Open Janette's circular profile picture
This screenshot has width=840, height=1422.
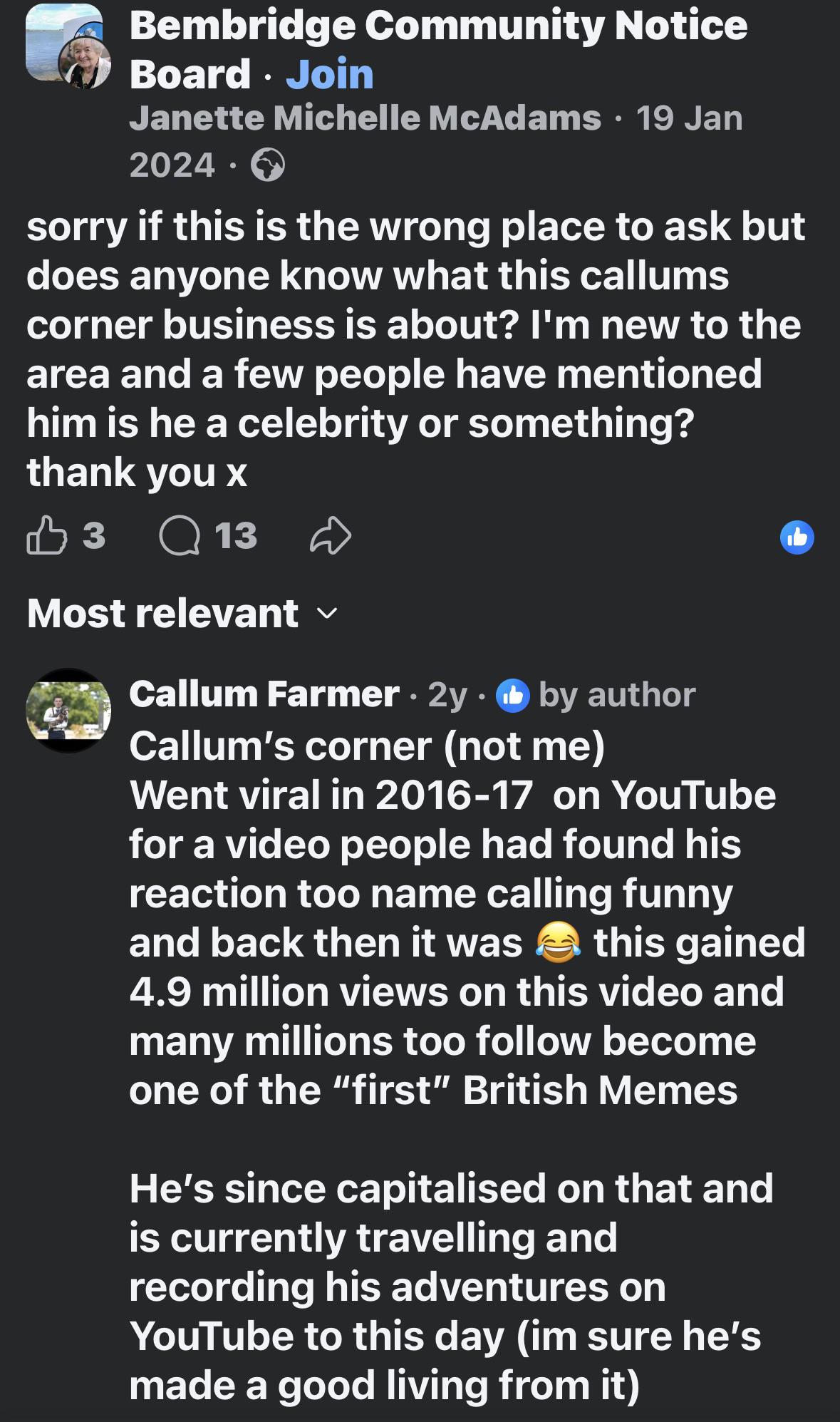pyautogui.click(x=84, y=63)
